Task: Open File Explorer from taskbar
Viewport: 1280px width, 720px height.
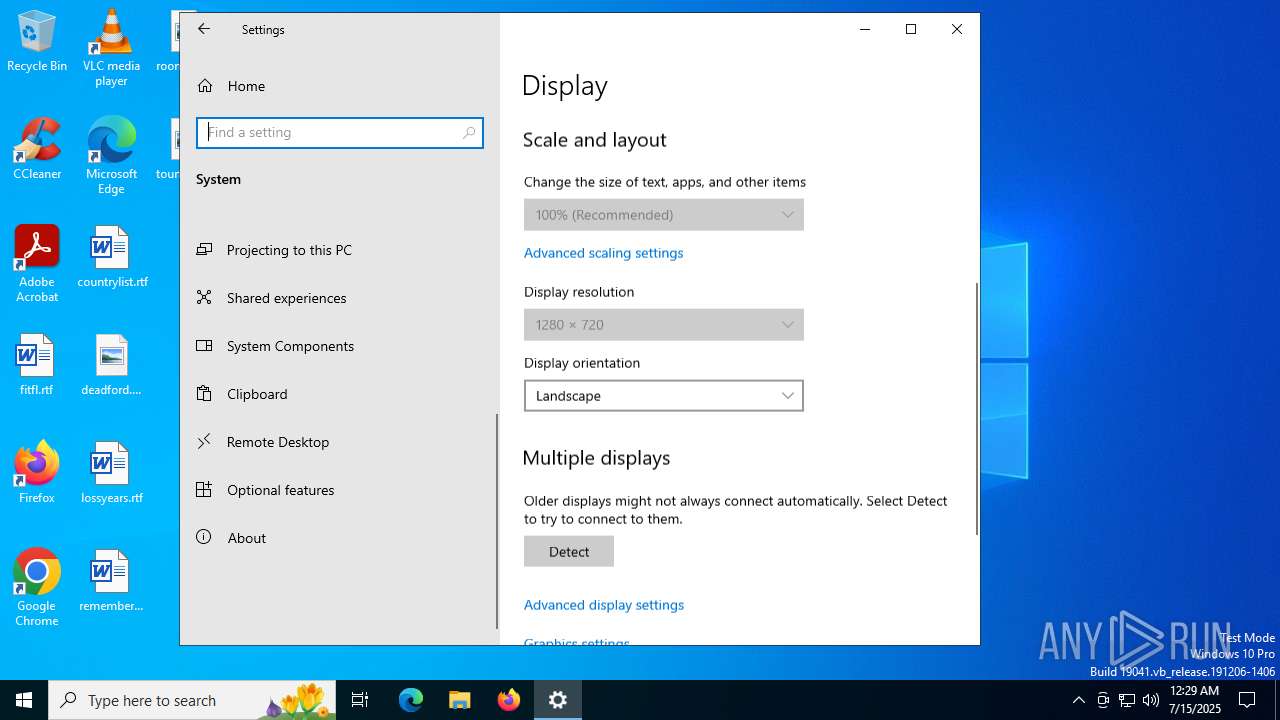Action: click(x=460, y=700)
